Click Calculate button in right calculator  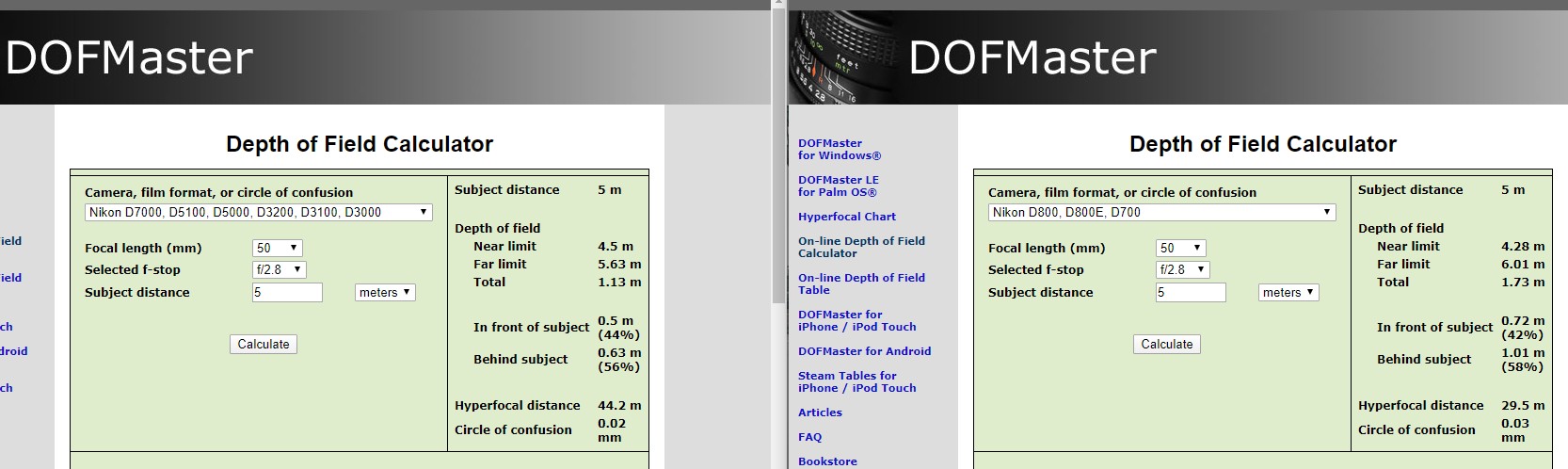pos(1167,345)
